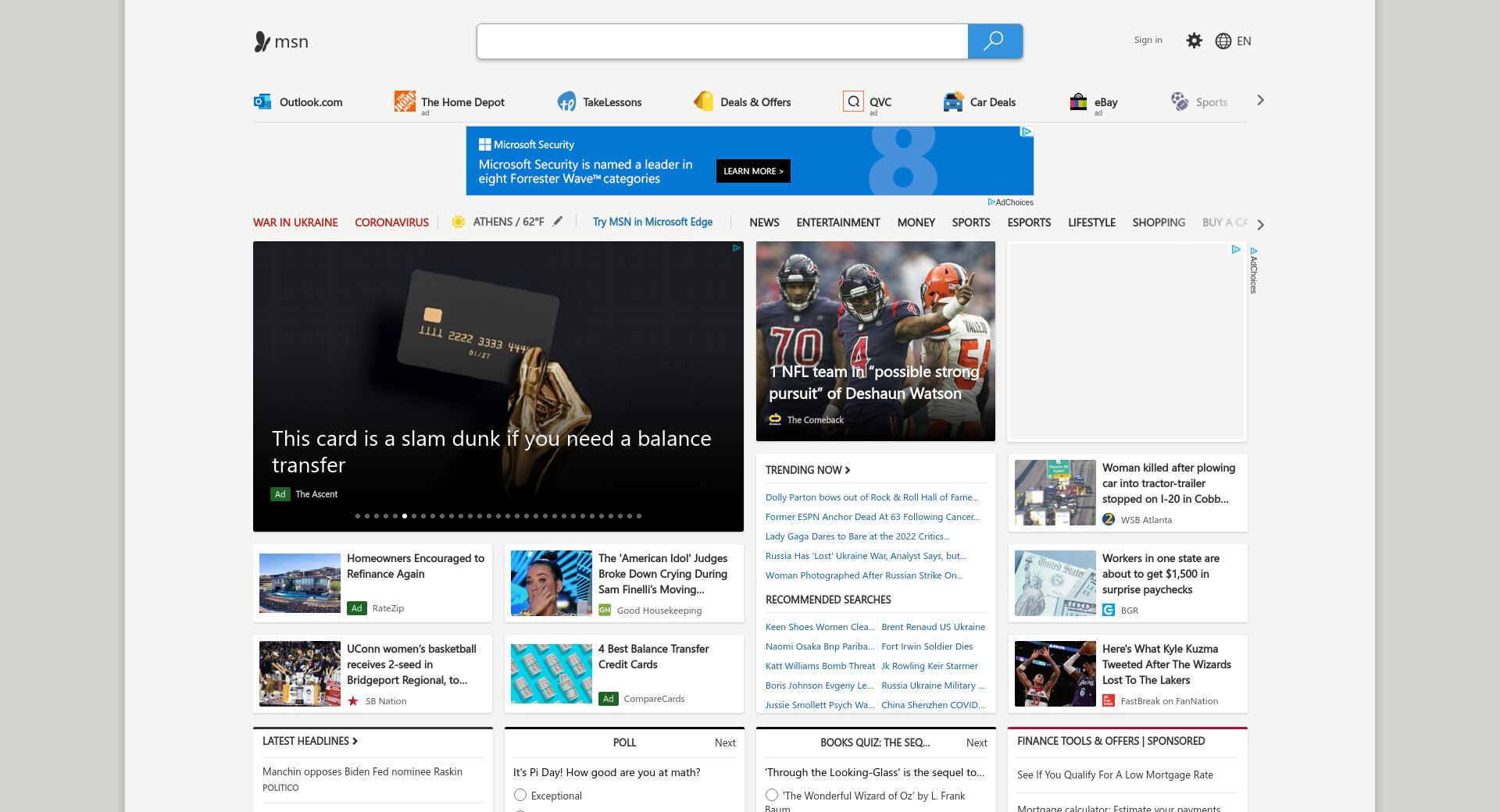Click the pencil icon to edit weather location
The image size is (1500, 812).
click(558, 222)
